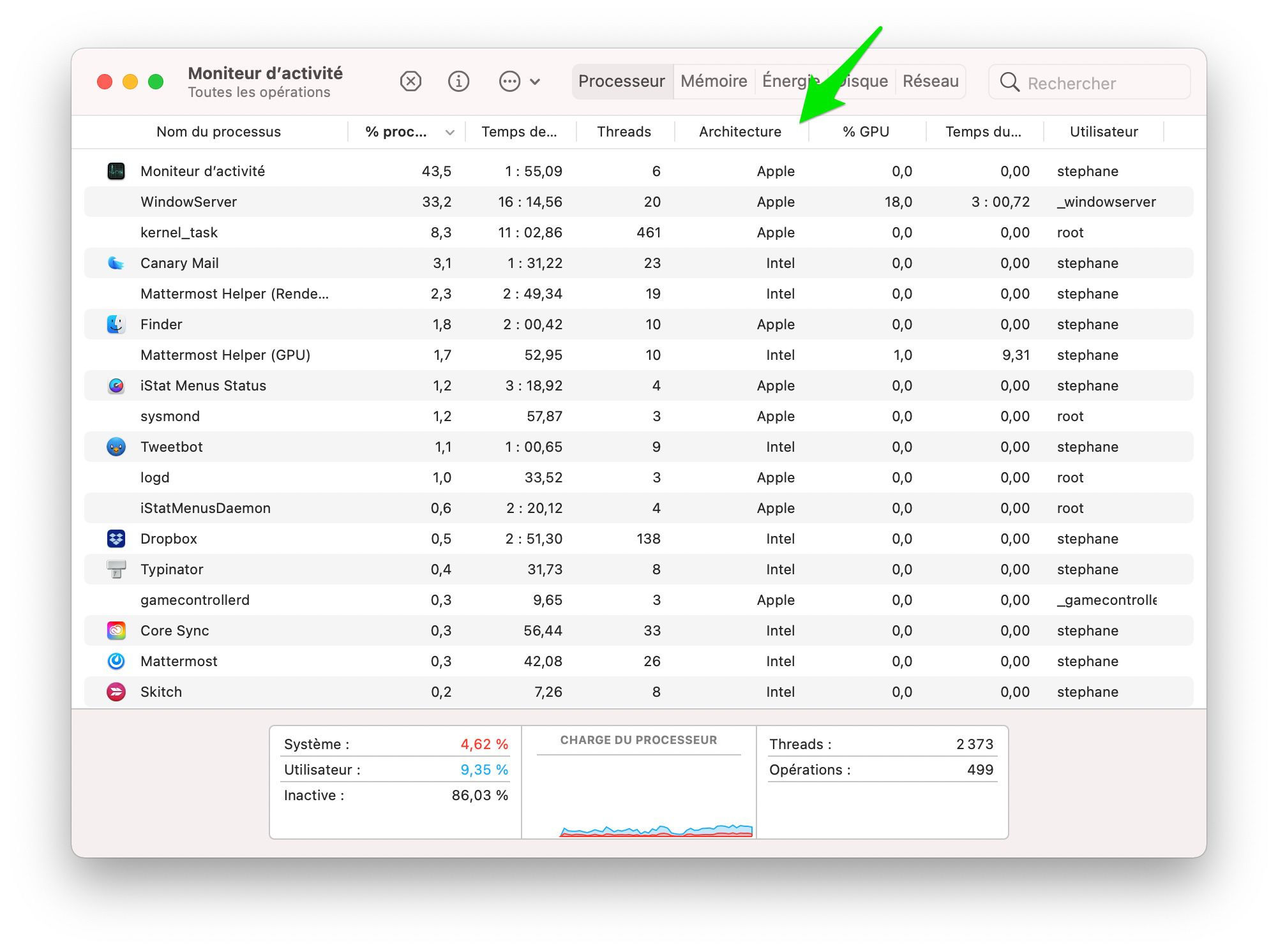Toggle sort arrow on % proc column
This screenshot has width=1278, height=952.
(x=450, y=133)
